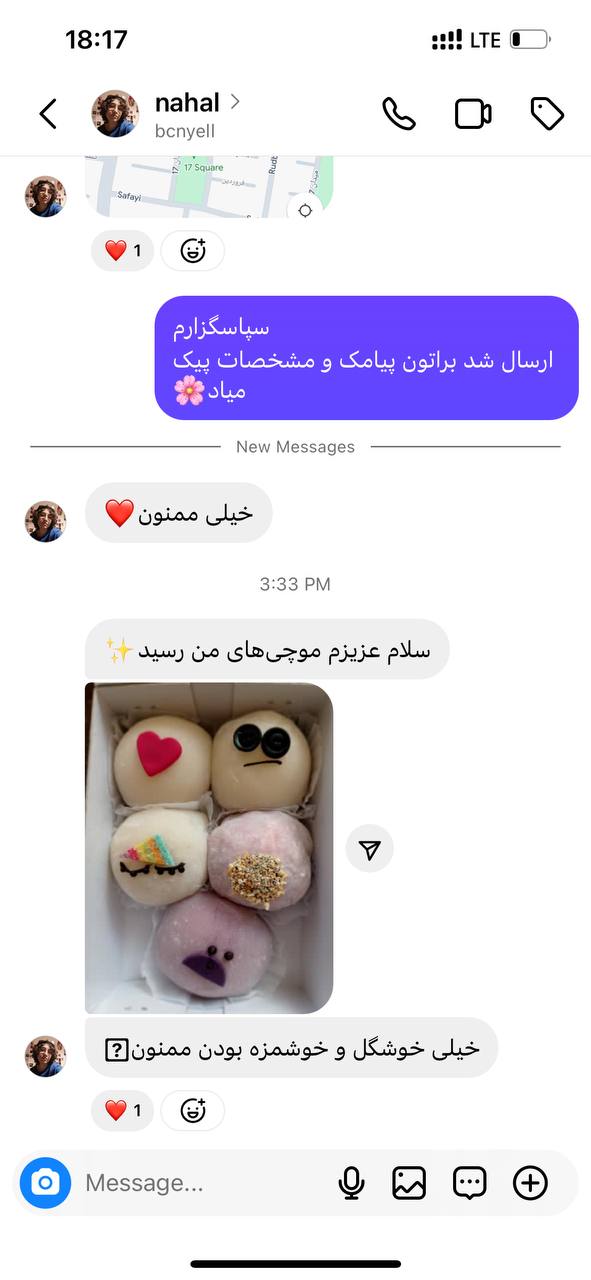
Task: Expand chat details chevron beside nahal
Action: [x=235, y=101]
